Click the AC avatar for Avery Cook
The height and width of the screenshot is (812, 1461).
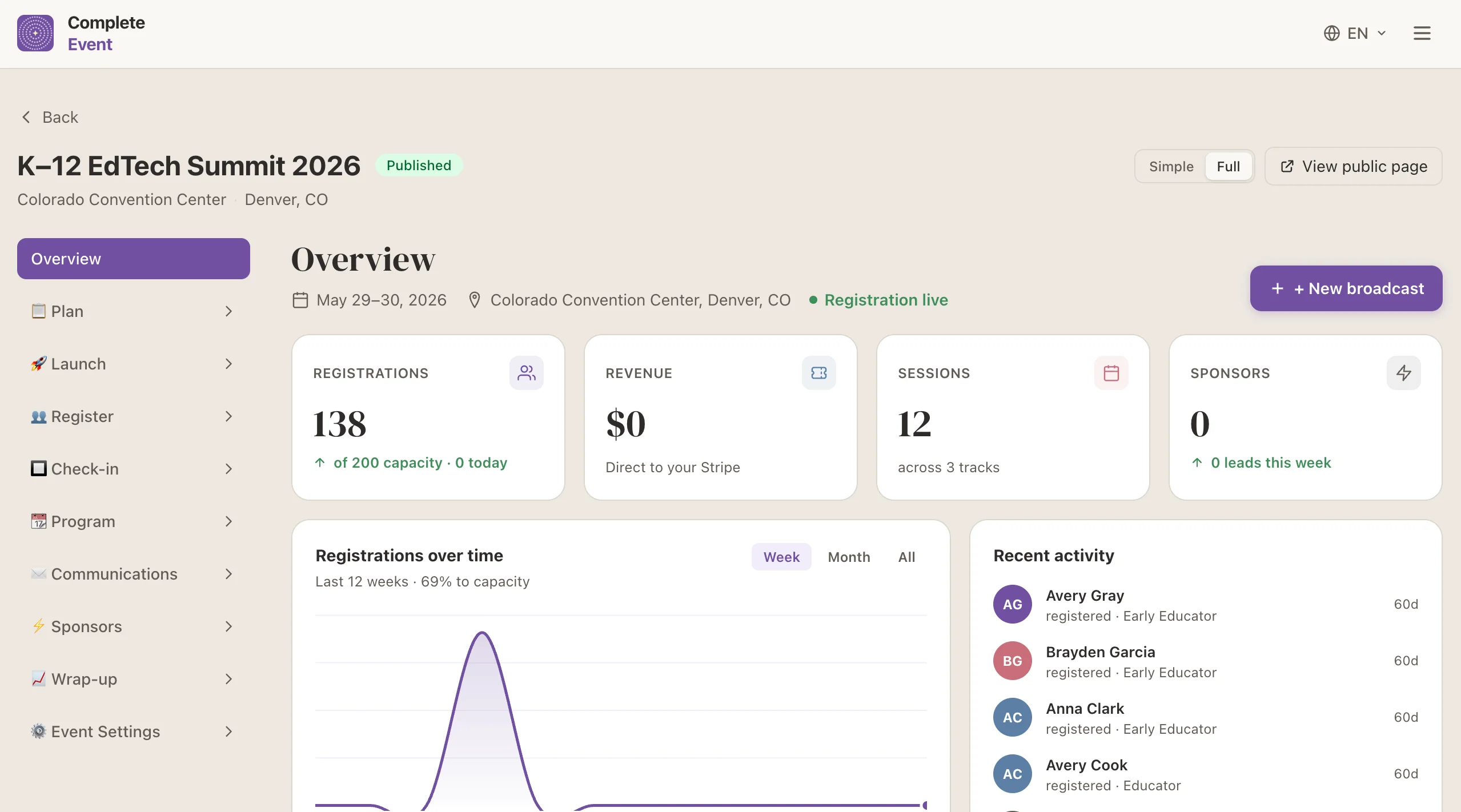pos(1012,774)
